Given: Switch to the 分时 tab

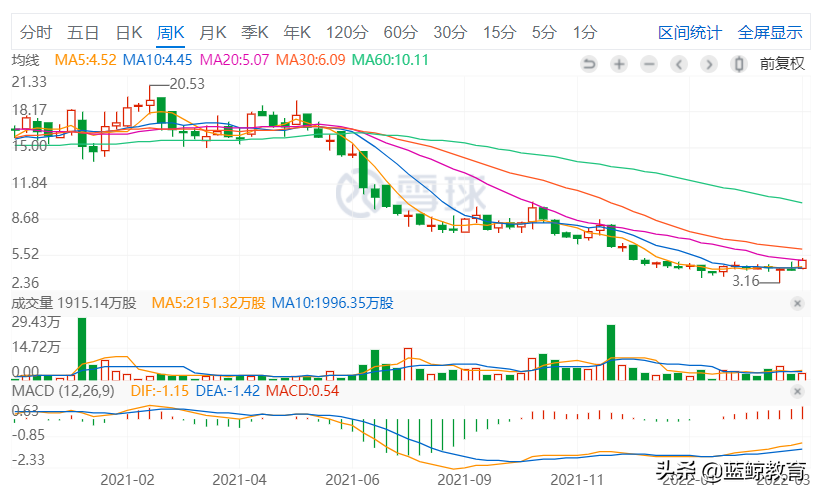Looking at the screenshot, I should 36,32.
